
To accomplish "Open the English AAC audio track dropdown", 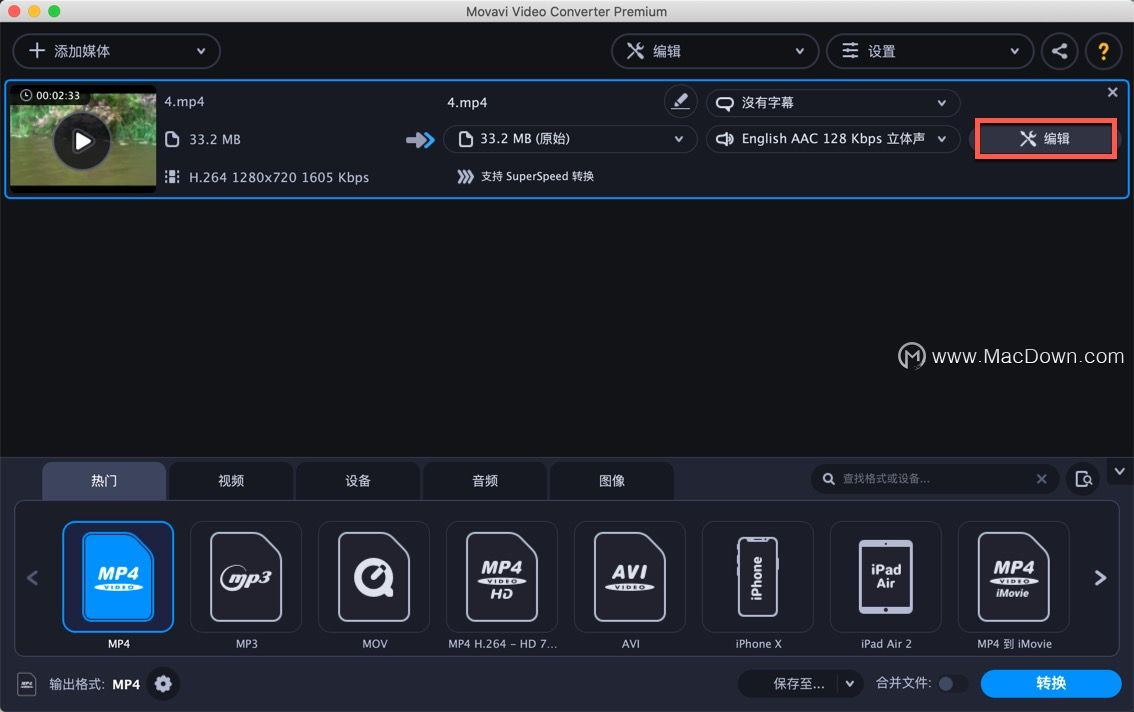I will (x=832, y=139).
